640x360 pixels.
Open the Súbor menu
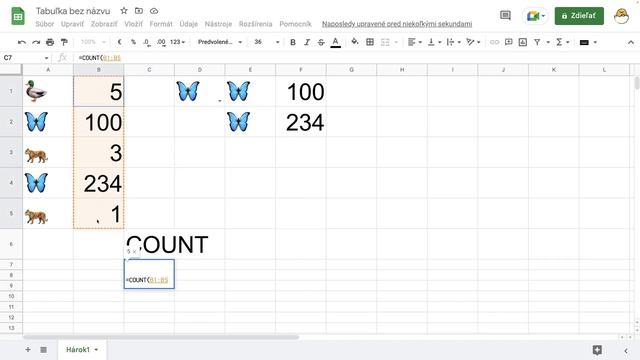coord(44,24)
